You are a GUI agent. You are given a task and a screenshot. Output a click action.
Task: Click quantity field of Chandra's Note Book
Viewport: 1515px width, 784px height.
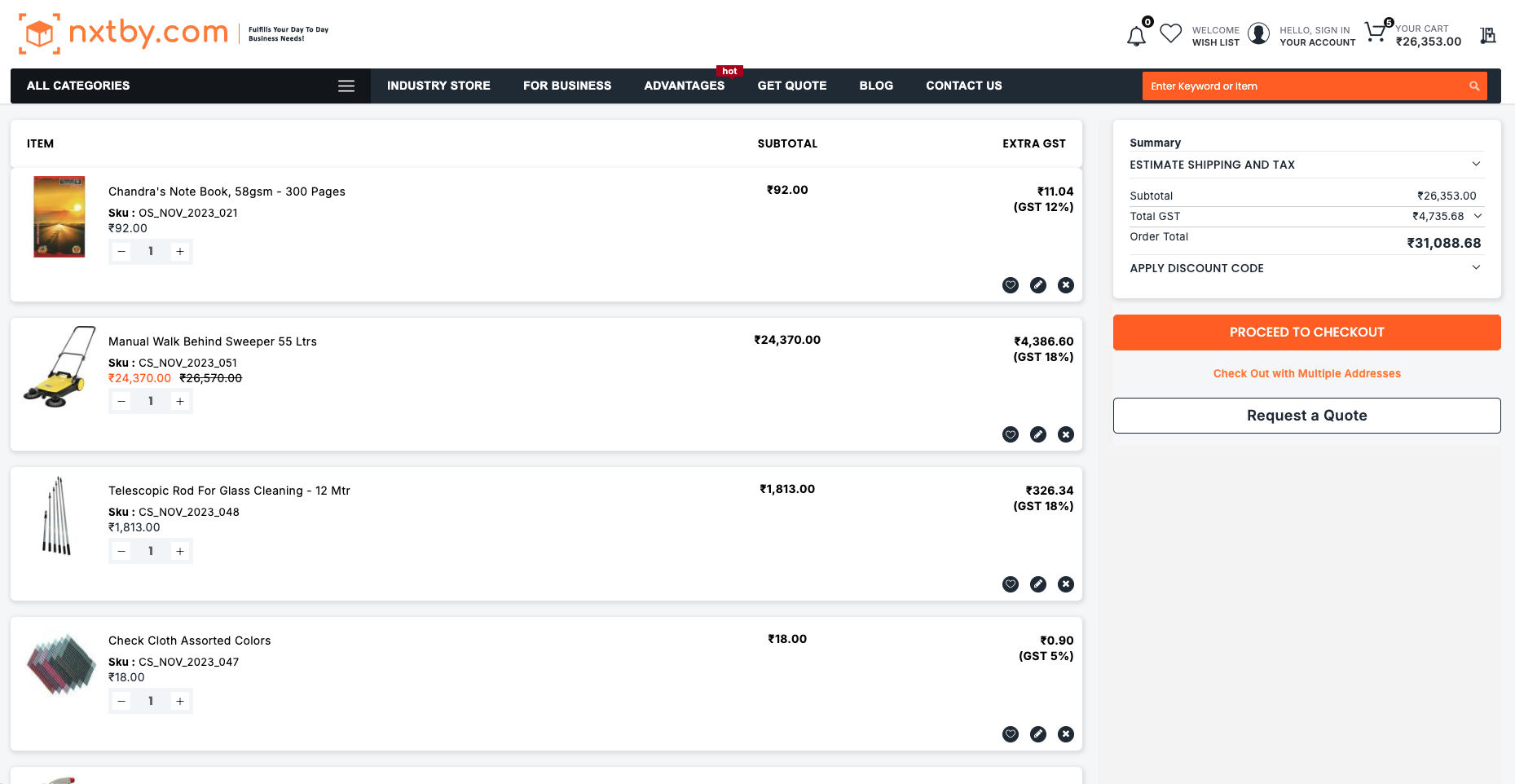pos(151,252)
